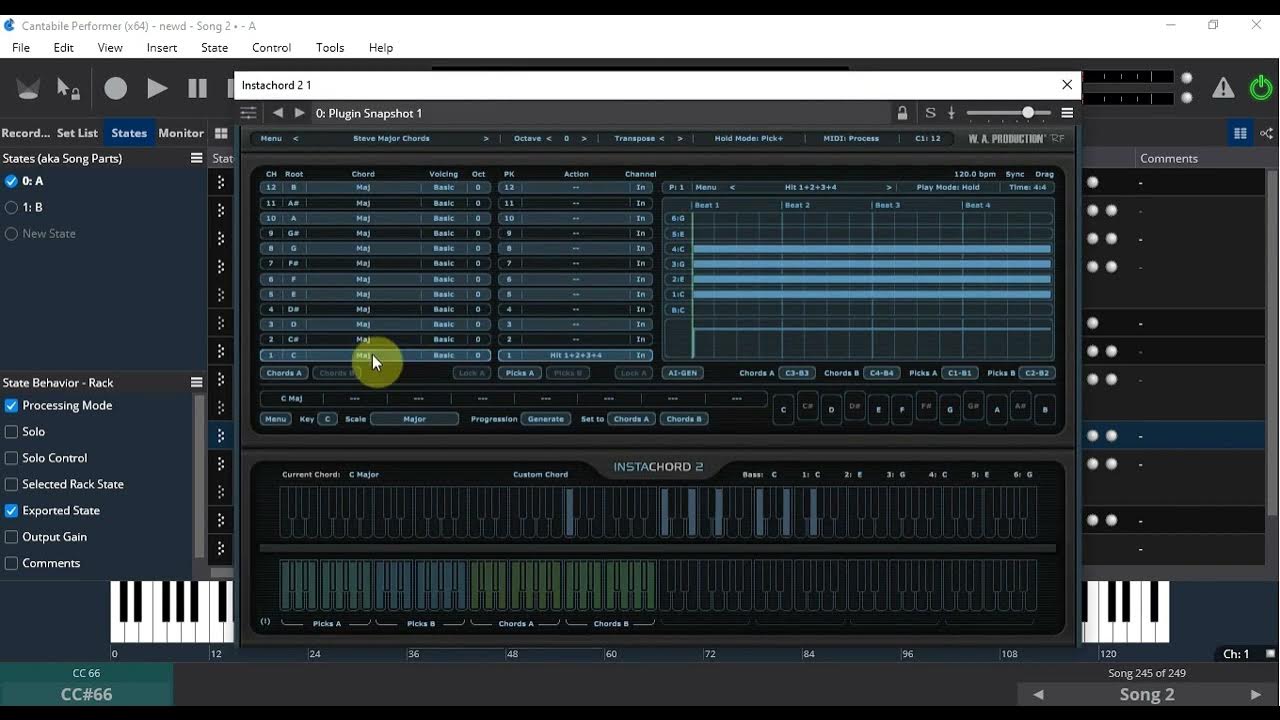Viewport: 1280px width, 720px height.
Task: Switch to routing diagram view icon
Action: tap(1267, 133)
